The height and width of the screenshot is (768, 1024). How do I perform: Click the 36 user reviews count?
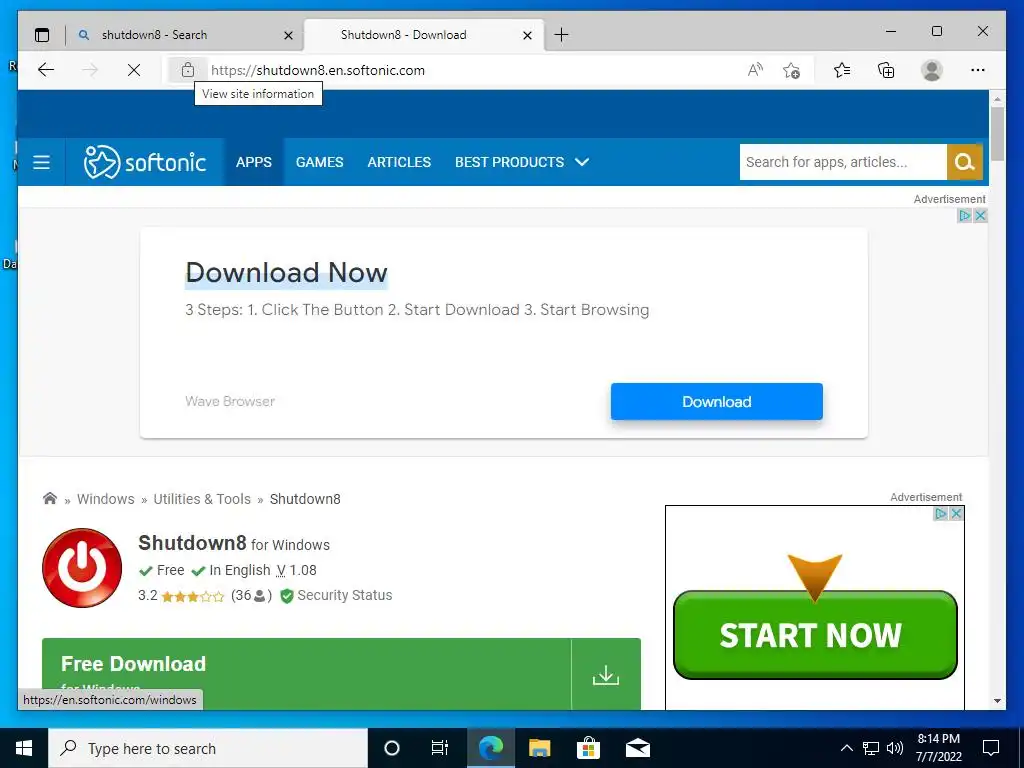(251, 596)
